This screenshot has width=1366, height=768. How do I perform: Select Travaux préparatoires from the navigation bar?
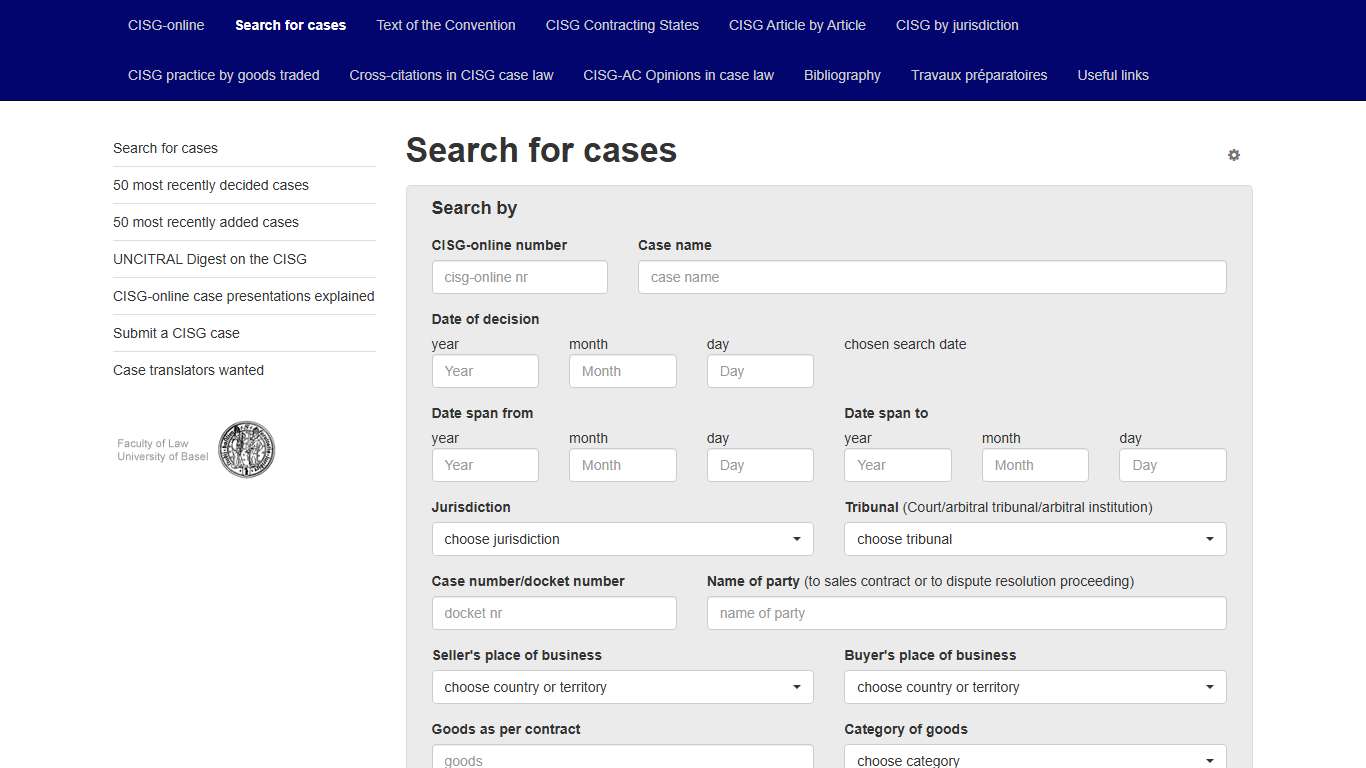coord(978,75)
